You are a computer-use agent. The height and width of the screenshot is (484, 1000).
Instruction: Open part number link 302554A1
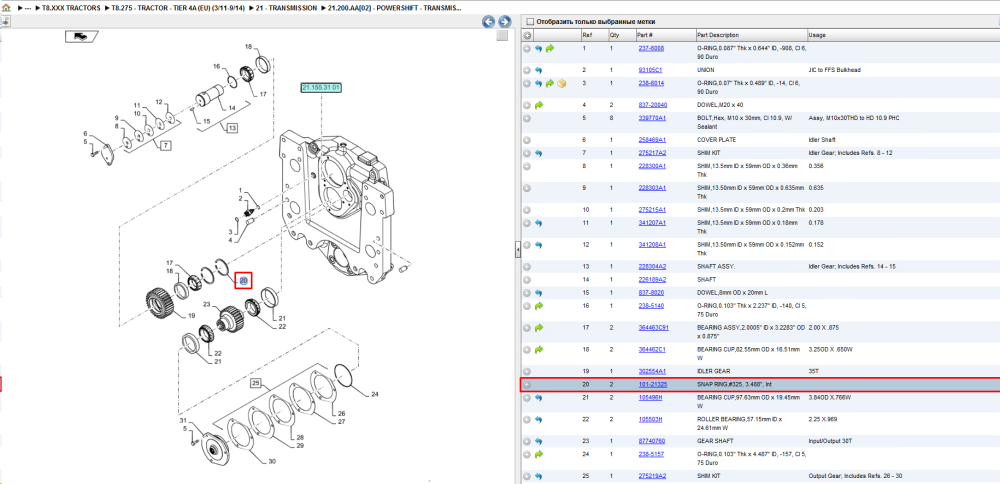pyautogui.click(x=652, y=371)
